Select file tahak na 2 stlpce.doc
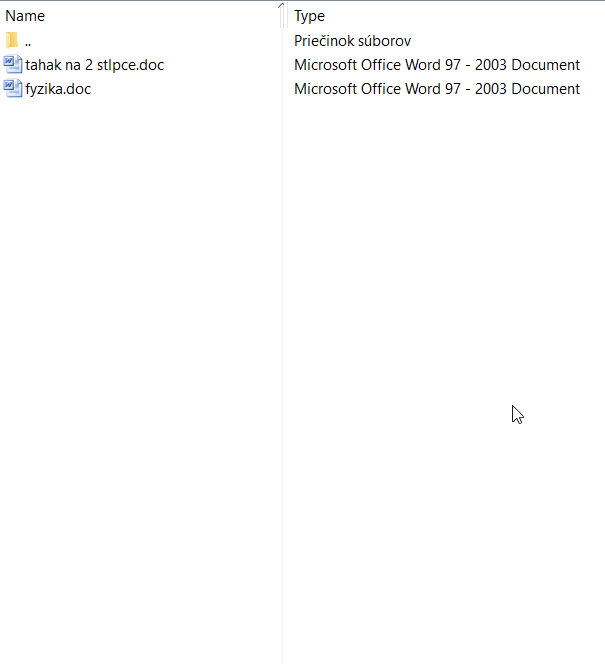 pos(94,65)
